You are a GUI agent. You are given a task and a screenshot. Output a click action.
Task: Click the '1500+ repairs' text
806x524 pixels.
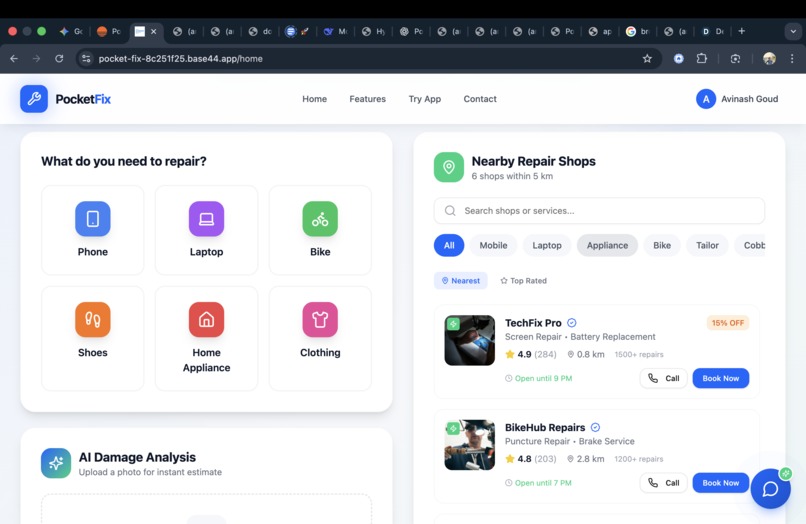click(x=639, y=354)
